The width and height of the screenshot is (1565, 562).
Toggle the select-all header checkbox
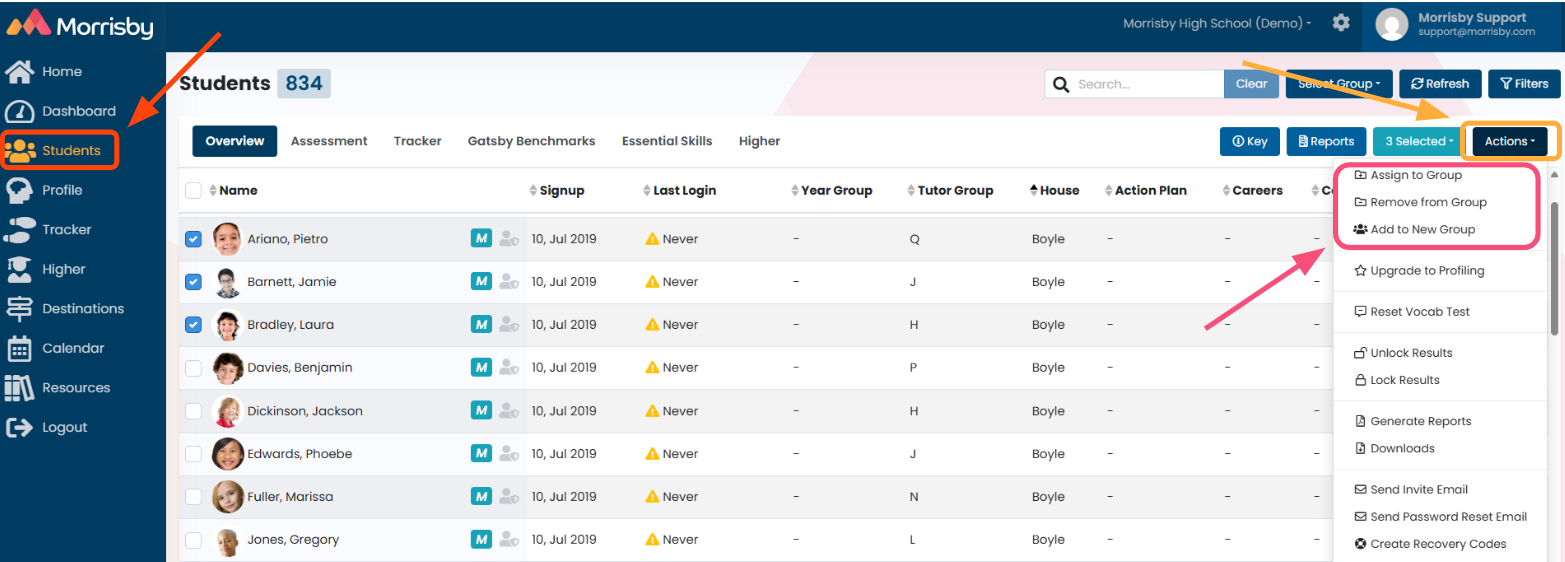[x=194, y=191]
